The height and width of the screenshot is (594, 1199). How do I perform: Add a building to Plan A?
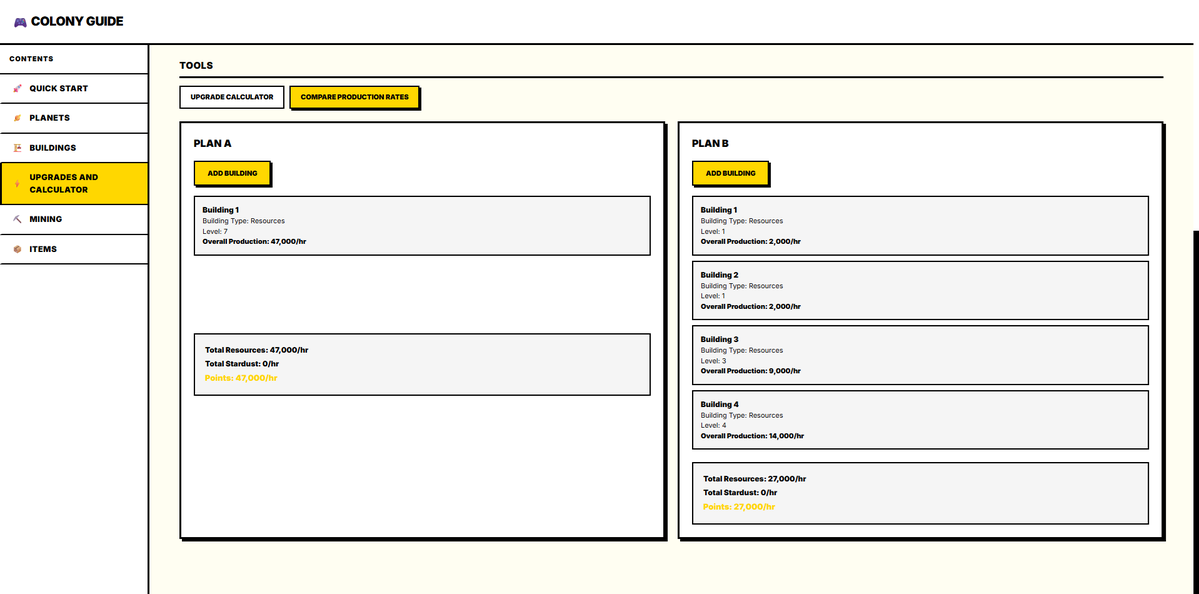coord(232,174)
